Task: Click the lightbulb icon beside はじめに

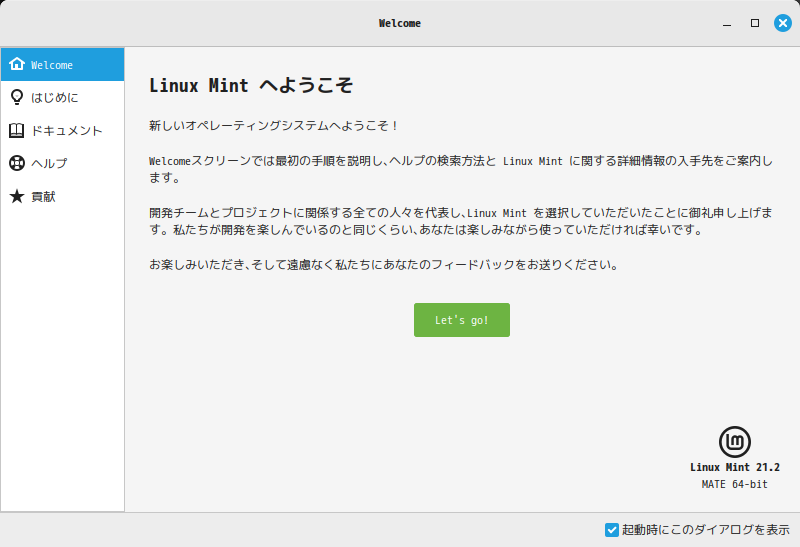Action: click(x=17, y=97)
